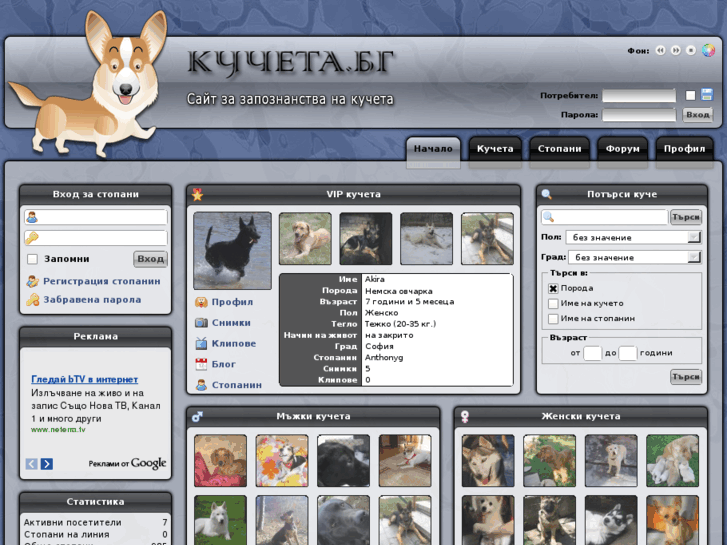Open the chihuahua female dog thumbnail
Viewport: 727px width, 545px height.
coord(673,520)
